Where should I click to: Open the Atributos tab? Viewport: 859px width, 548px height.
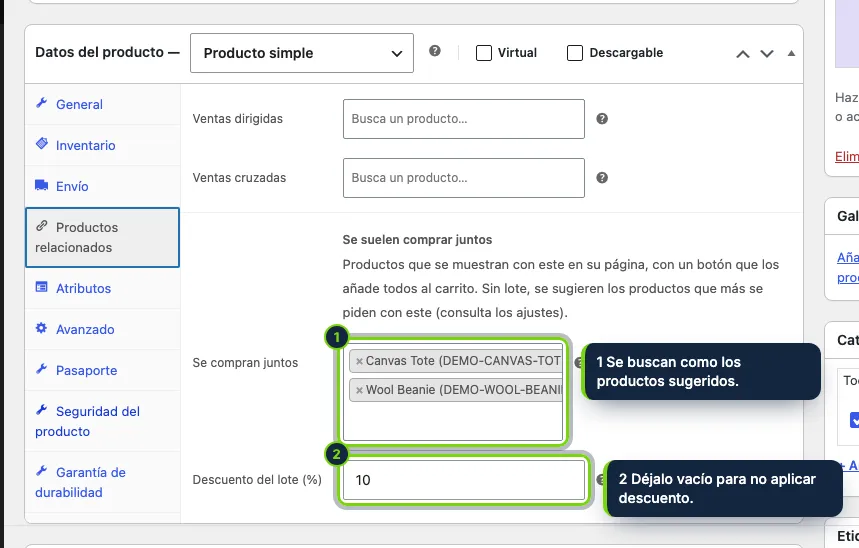point(102,288)
